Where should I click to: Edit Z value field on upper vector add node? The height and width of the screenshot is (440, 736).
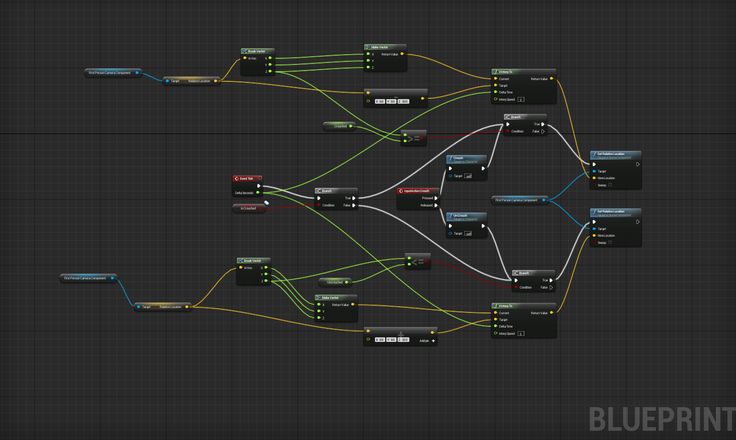pyautogui.click(x=403, y=101)
